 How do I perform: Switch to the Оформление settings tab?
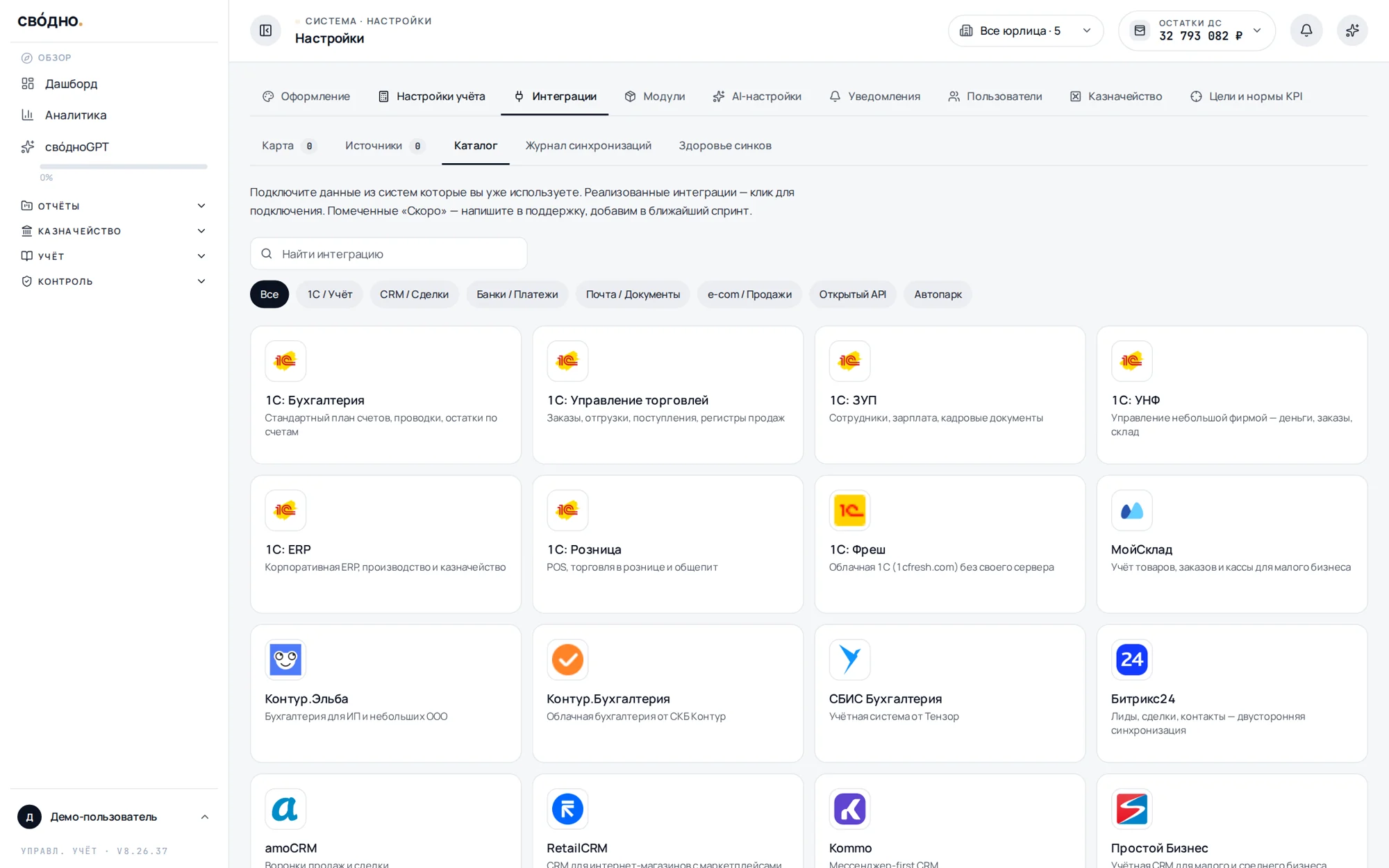(x=306, y=97)
